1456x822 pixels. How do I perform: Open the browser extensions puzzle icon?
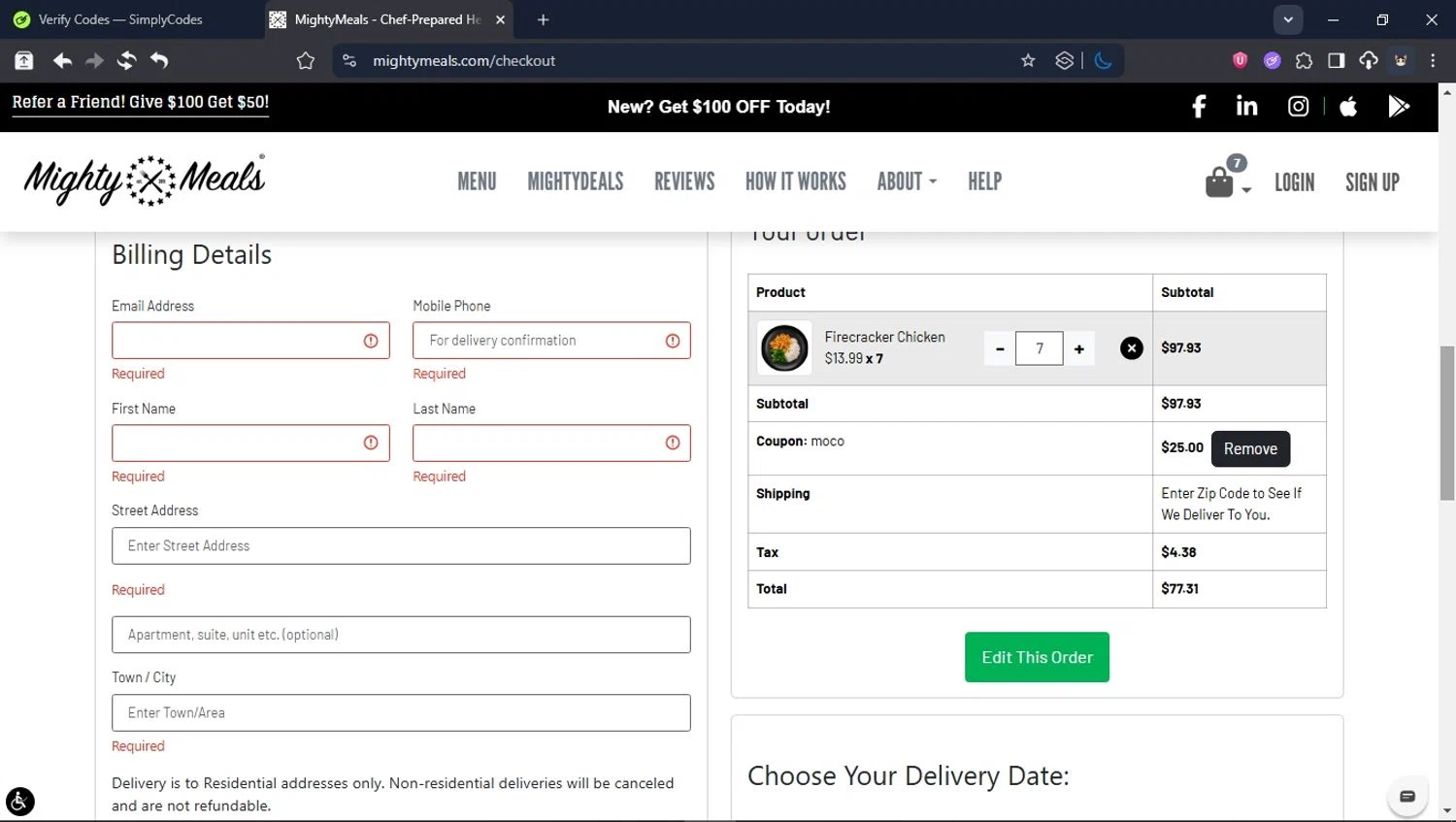[1304, 60]
